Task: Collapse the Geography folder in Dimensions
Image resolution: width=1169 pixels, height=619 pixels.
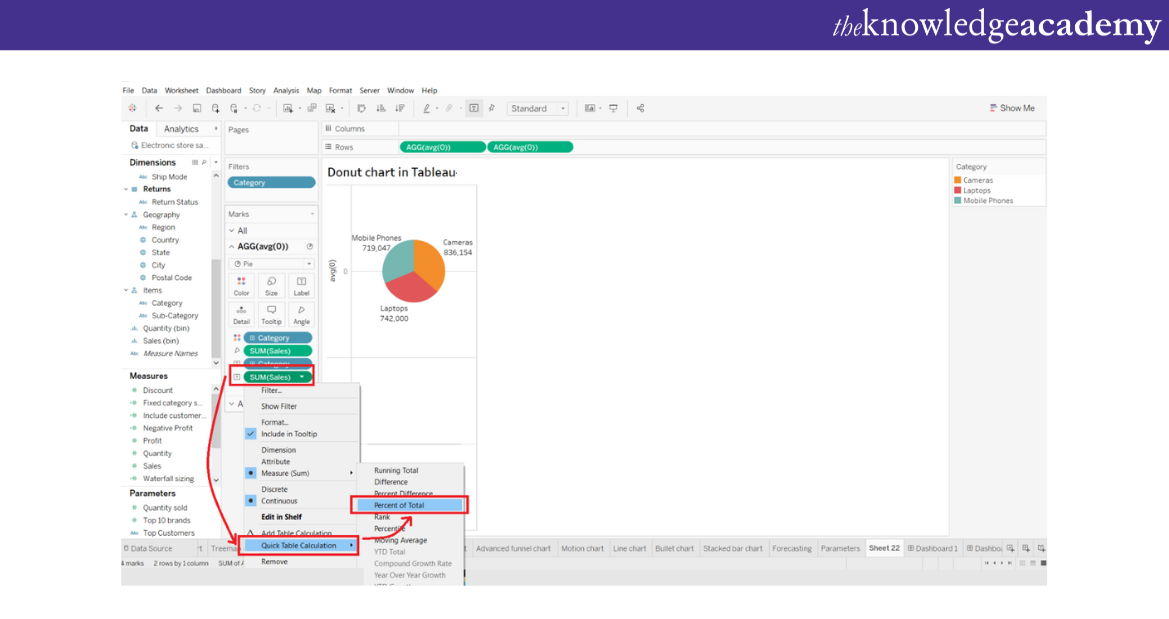Action: point(127,215)
